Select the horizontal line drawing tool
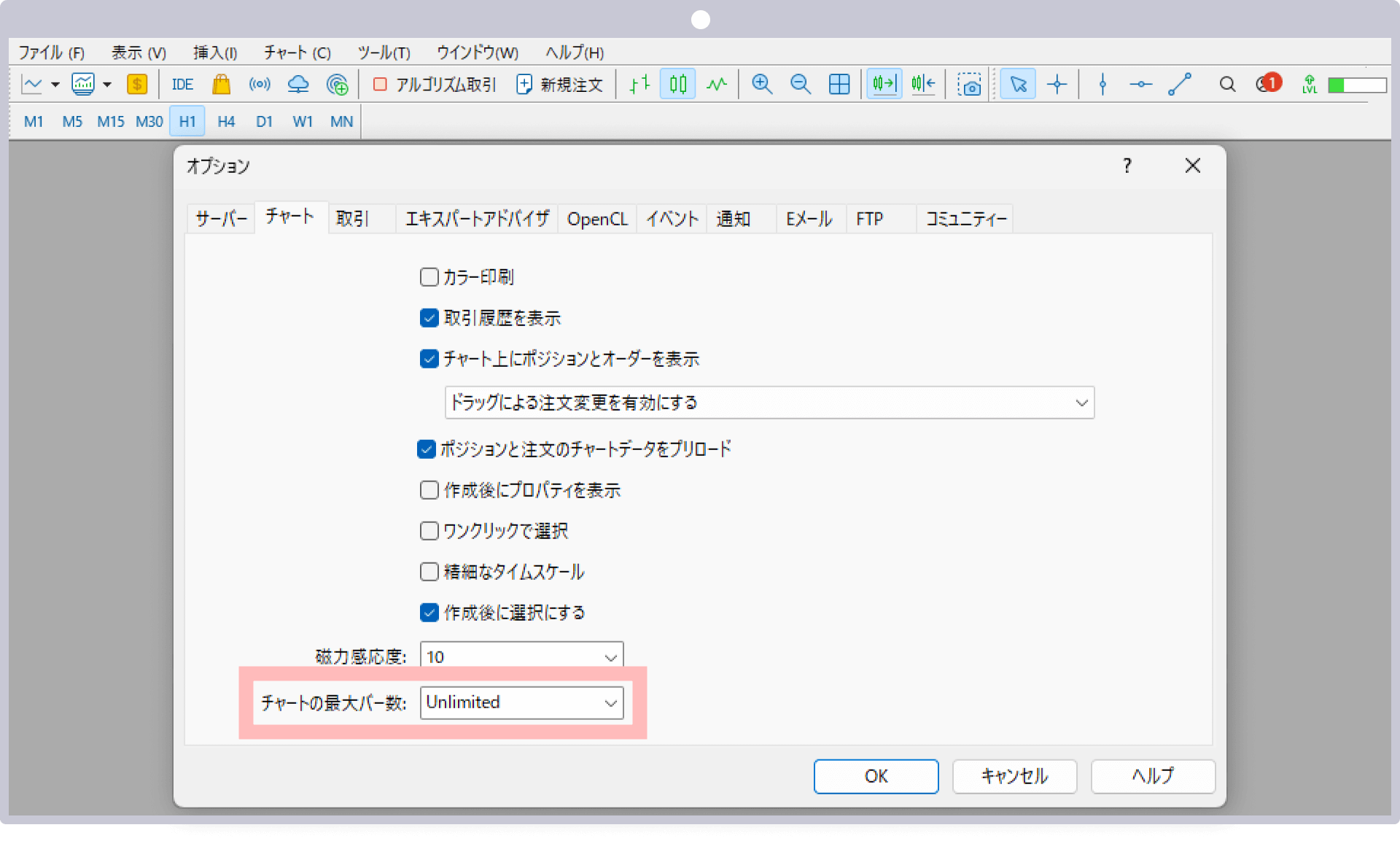The height and width of the screenshot is (841, 1400). (x=1141, y=85)
